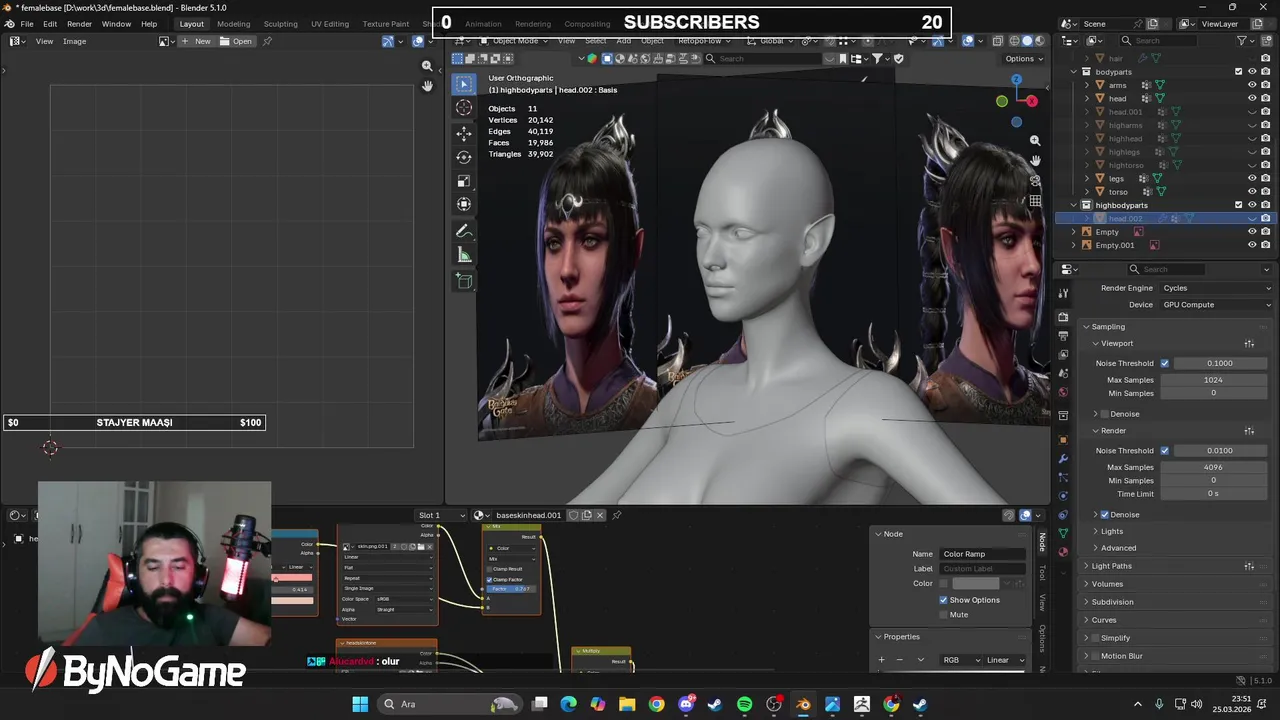Adjust the Render Max Samples field
The height and width of the screenshot is (720, 1280).
pos(1213,467)
